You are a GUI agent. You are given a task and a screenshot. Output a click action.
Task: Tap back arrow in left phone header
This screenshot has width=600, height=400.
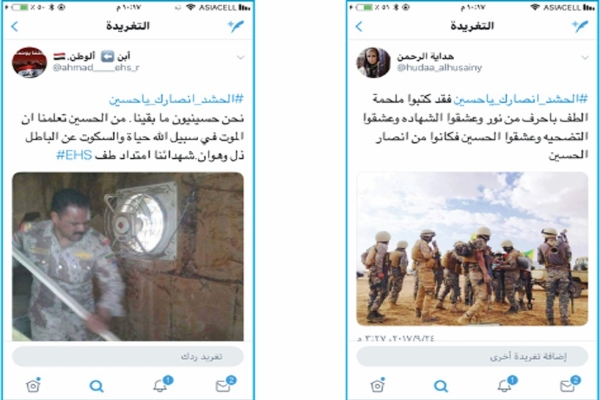[x=15, y=26]
